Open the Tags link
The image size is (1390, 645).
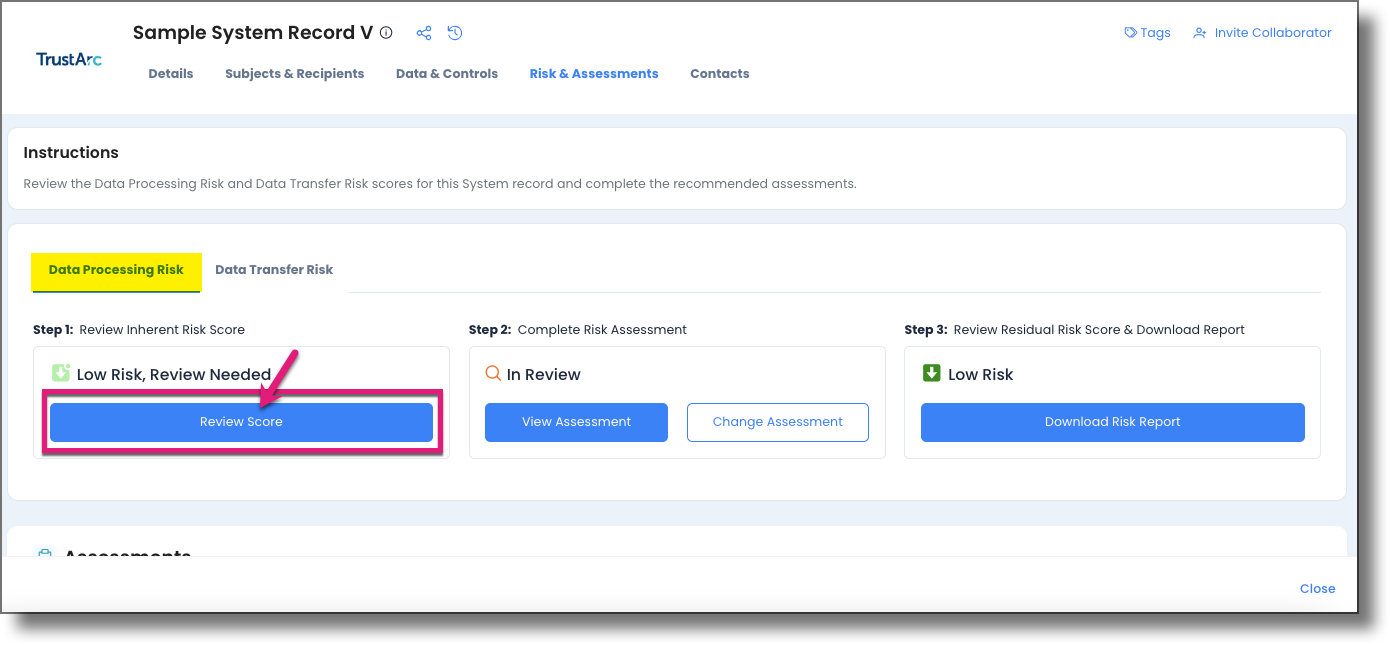[1156, 33]
